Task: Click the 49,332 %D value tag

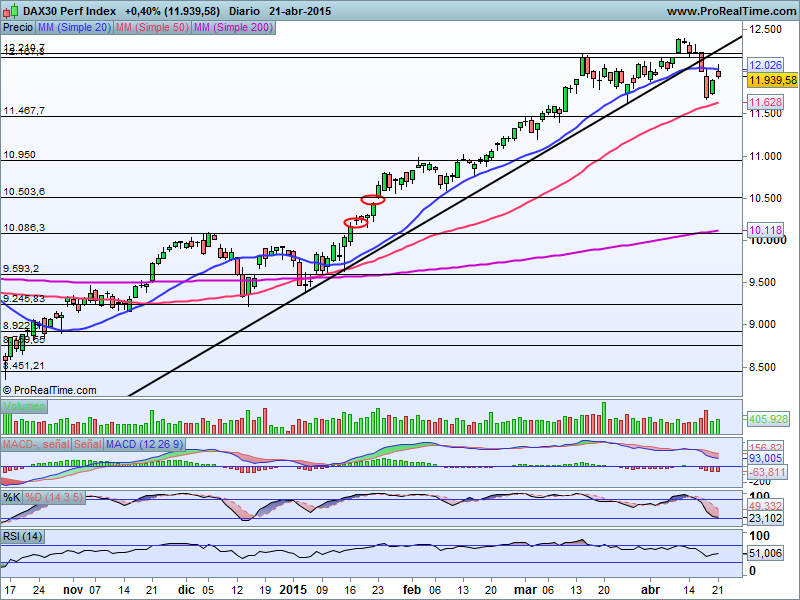Action: tap(765, 506)
